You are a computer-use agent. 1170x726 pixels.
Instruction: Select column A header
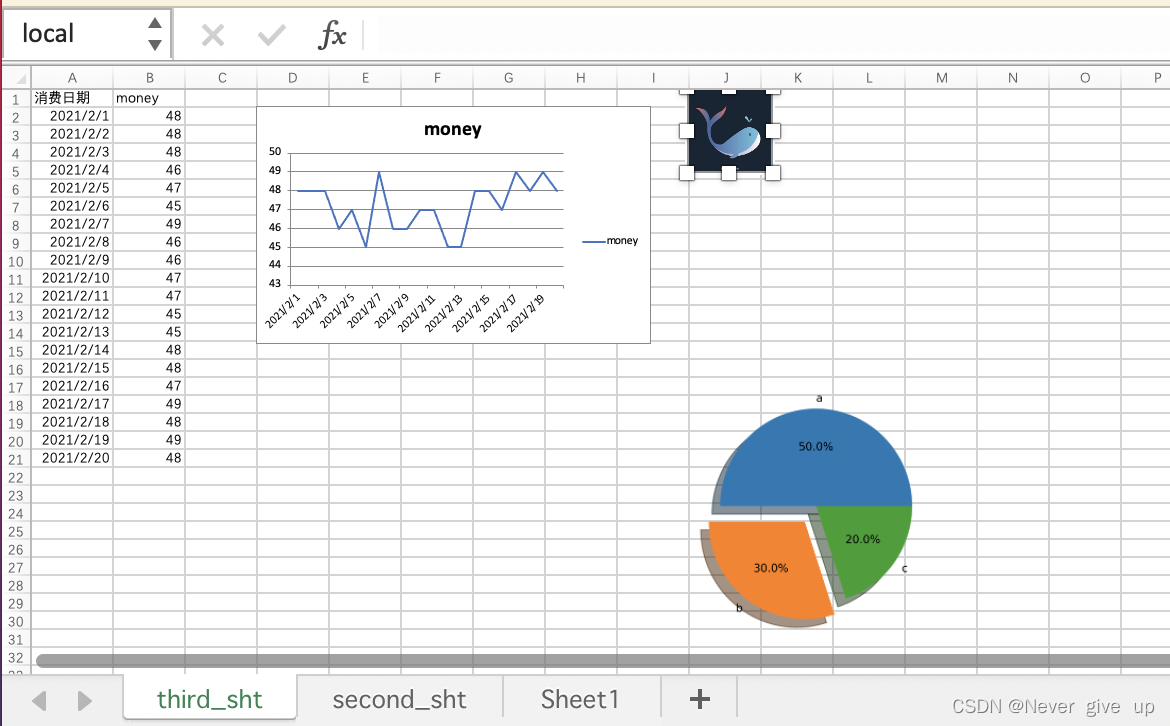pyautogui.click(x=72, y=78)
